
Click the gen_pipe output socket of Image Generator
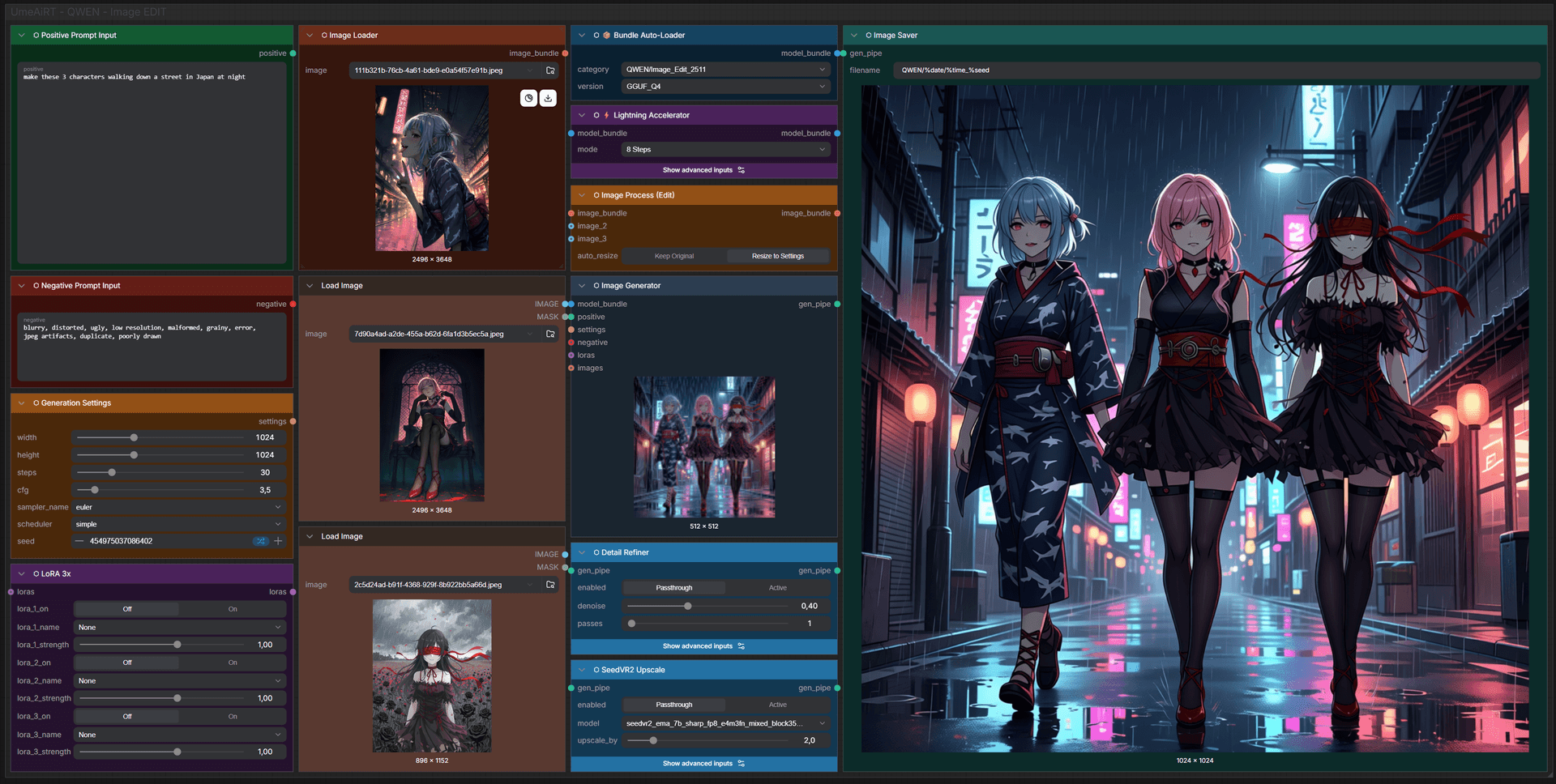click(x=837, y=305)
